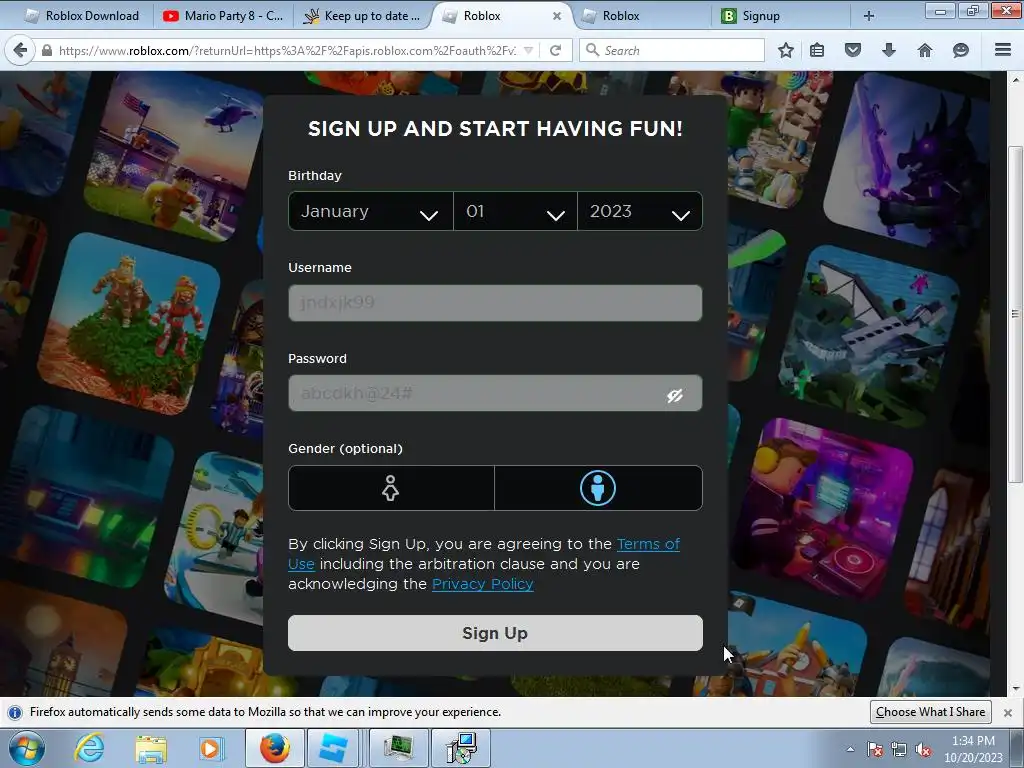Image resolution: width=1024 pixels, height=768 pixels.
Task: Click the Sign Up button
Action: 495,633
